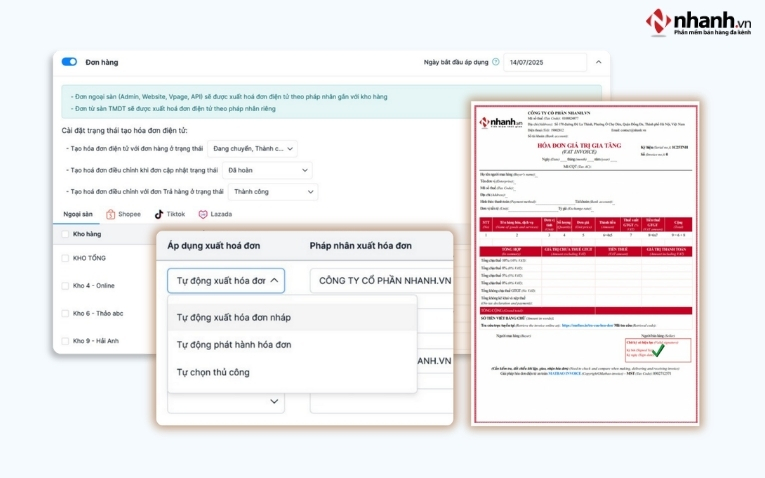Switch to the Ngoại sàn tab
The height and width of the screenshot is (478, 765).
pyautogui.click(x=77, y=214)
